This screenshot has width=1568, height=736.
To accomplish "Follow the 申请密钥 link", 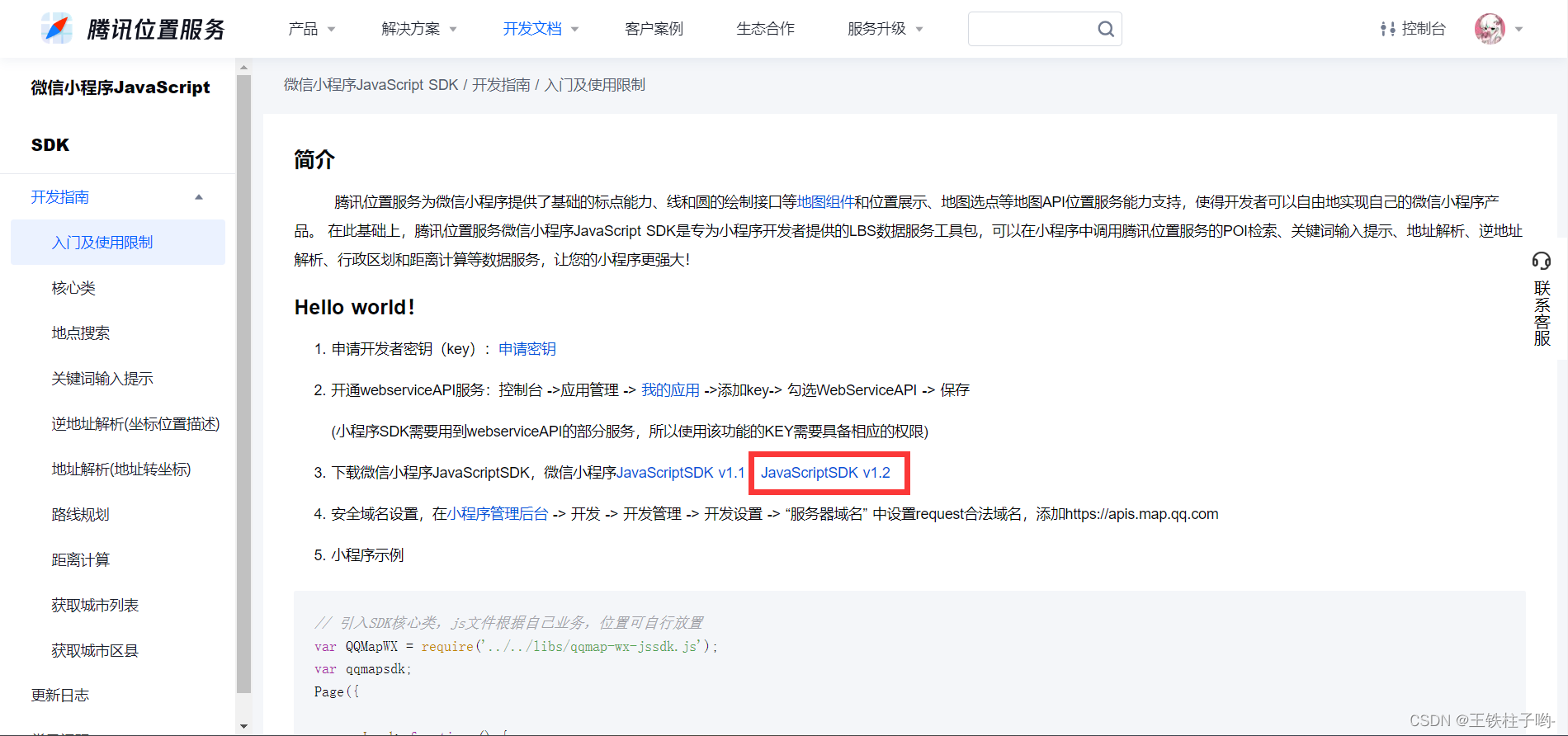I will pyautogui.click(x=527, y=349).
